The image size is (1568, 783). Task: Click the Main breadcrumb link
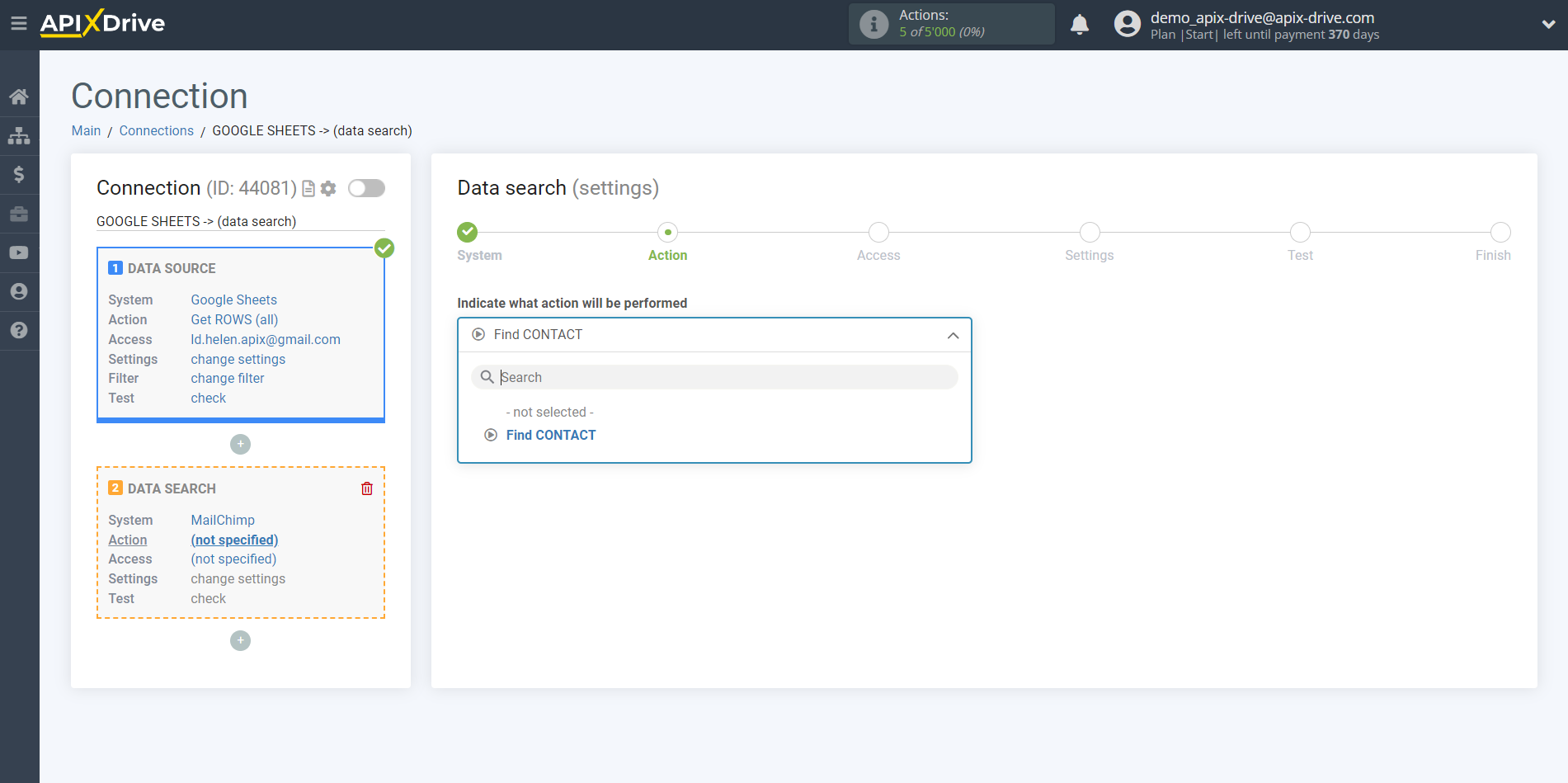pos(86,130)
